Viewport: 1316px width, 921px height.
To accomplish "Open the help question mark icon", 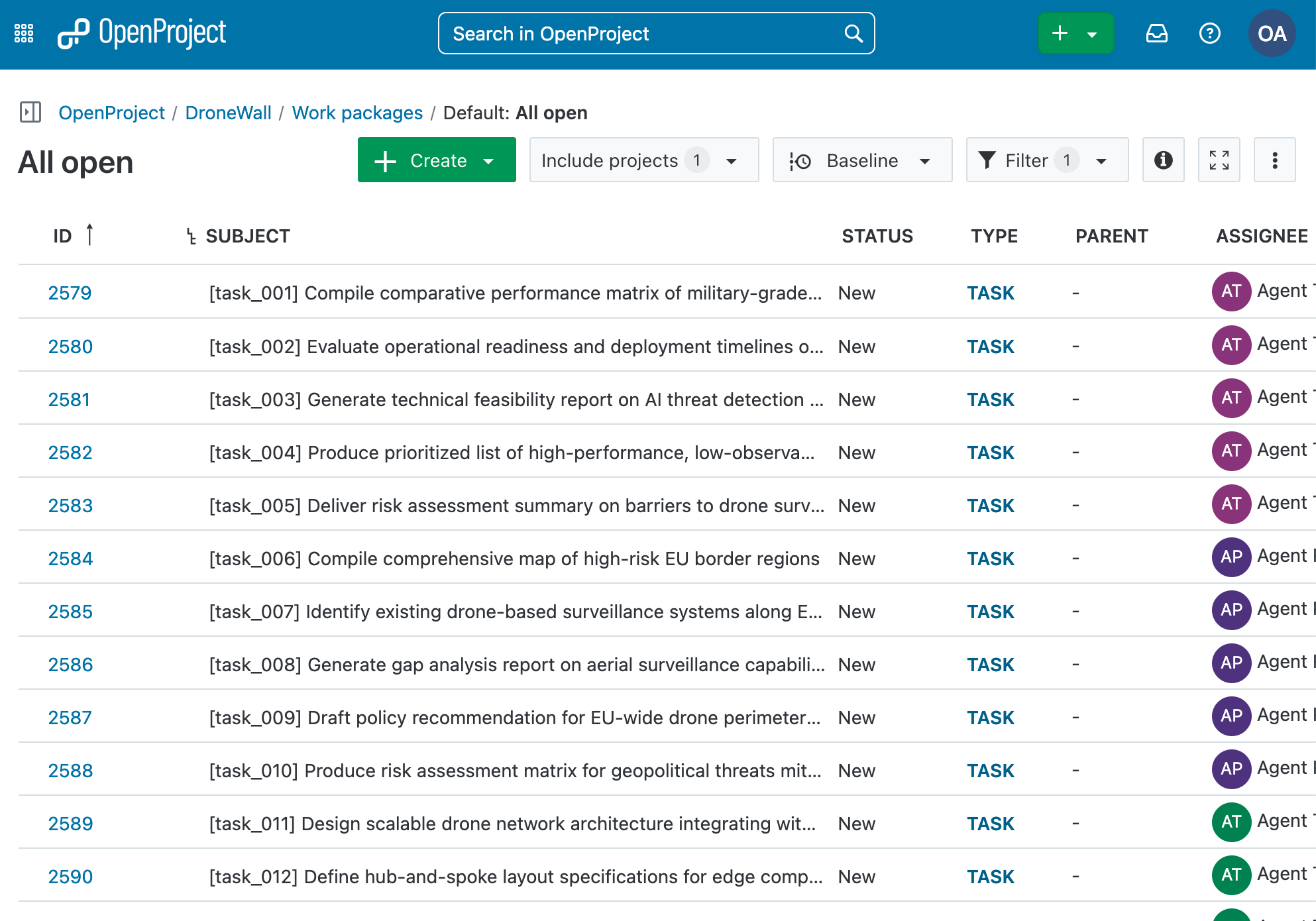I will (1209, 33).
